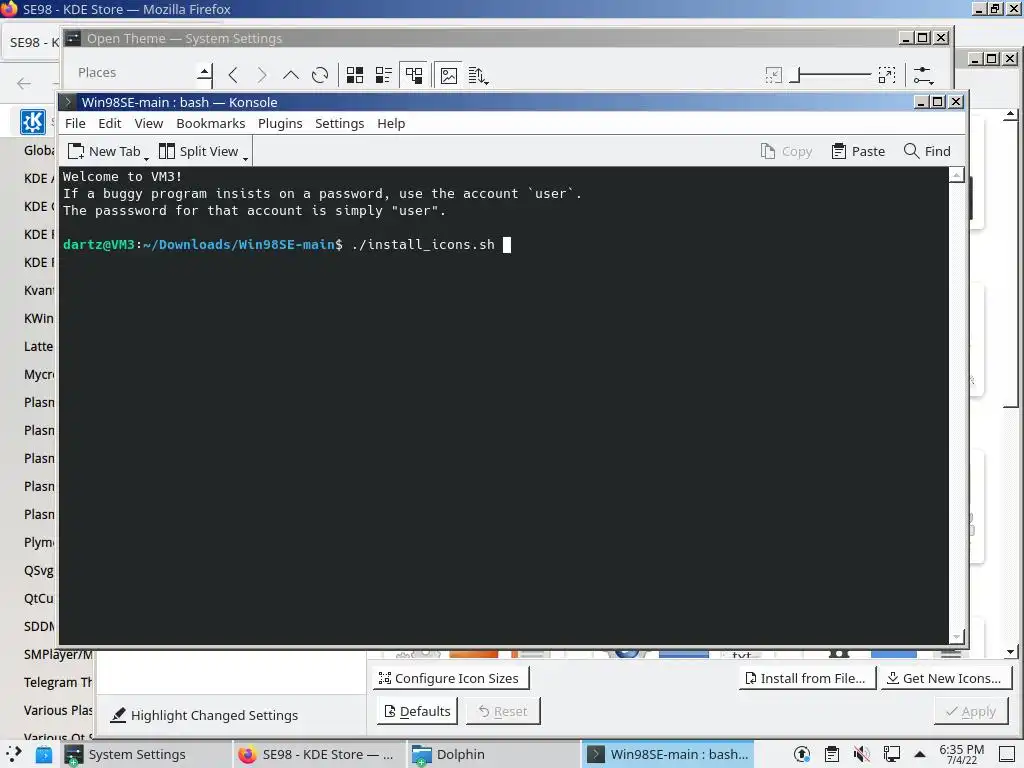Click zoom out icon in Open Theme
1024x768 pixels.
(x=773, y=75)
